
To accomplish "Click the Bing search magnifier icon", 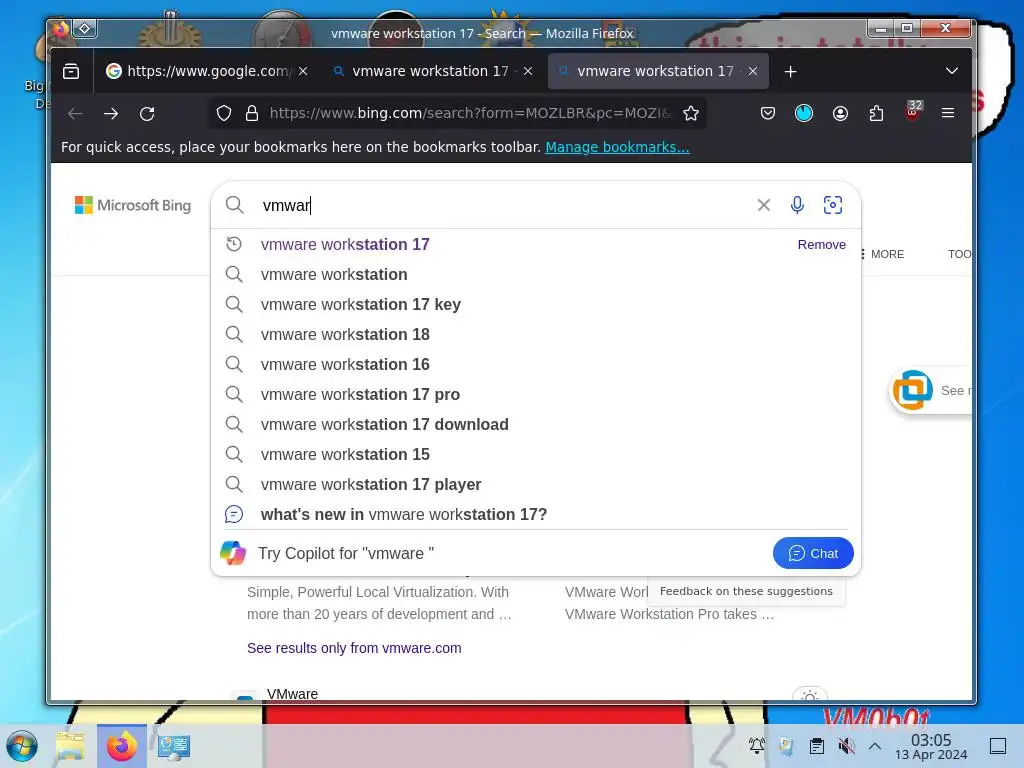I will click(x=234, y=205).
